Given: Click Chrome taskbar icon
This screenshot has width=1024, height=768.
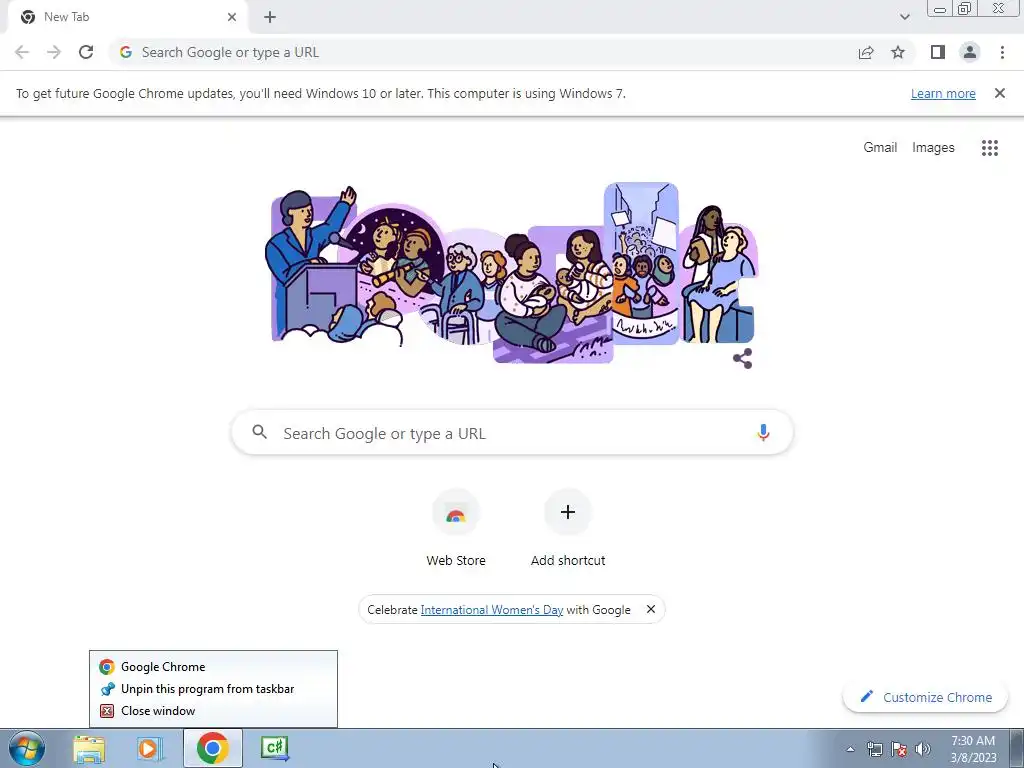Looking at the screenshot, I should point(212,748).
